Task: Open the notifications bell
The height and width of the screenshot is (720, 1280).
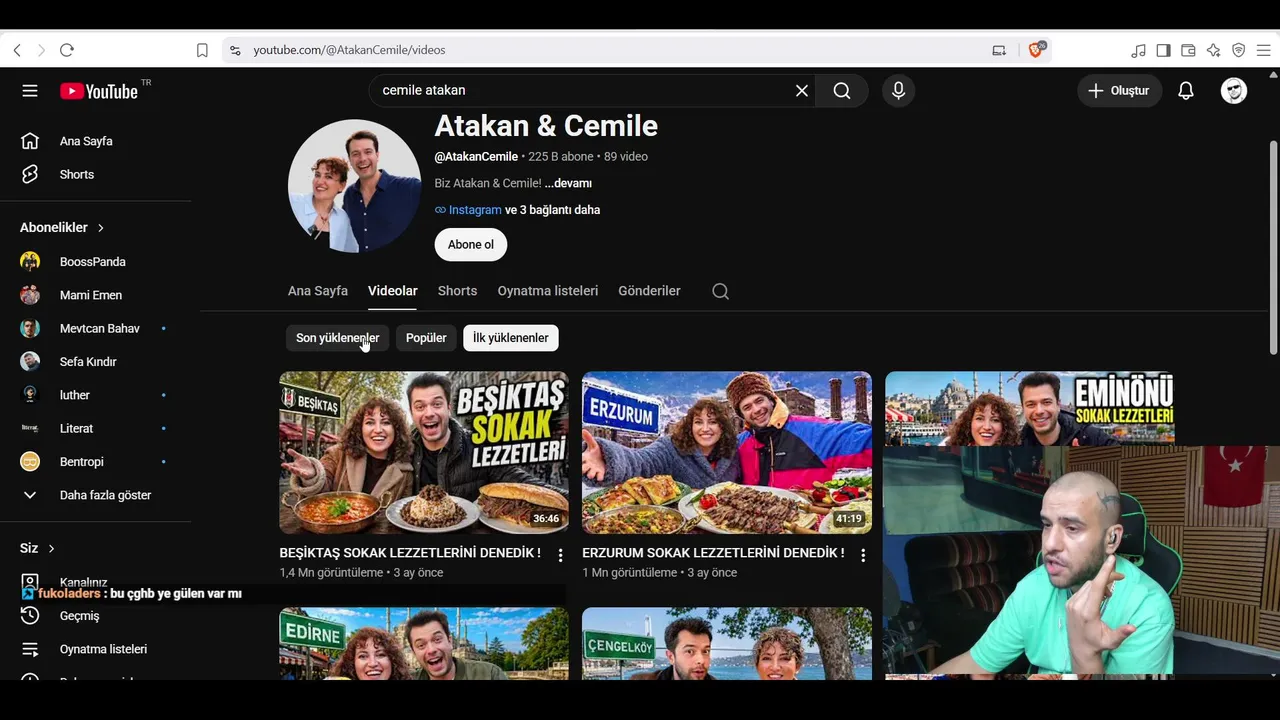Action: pyautogui.click(x=1186, y=91)
